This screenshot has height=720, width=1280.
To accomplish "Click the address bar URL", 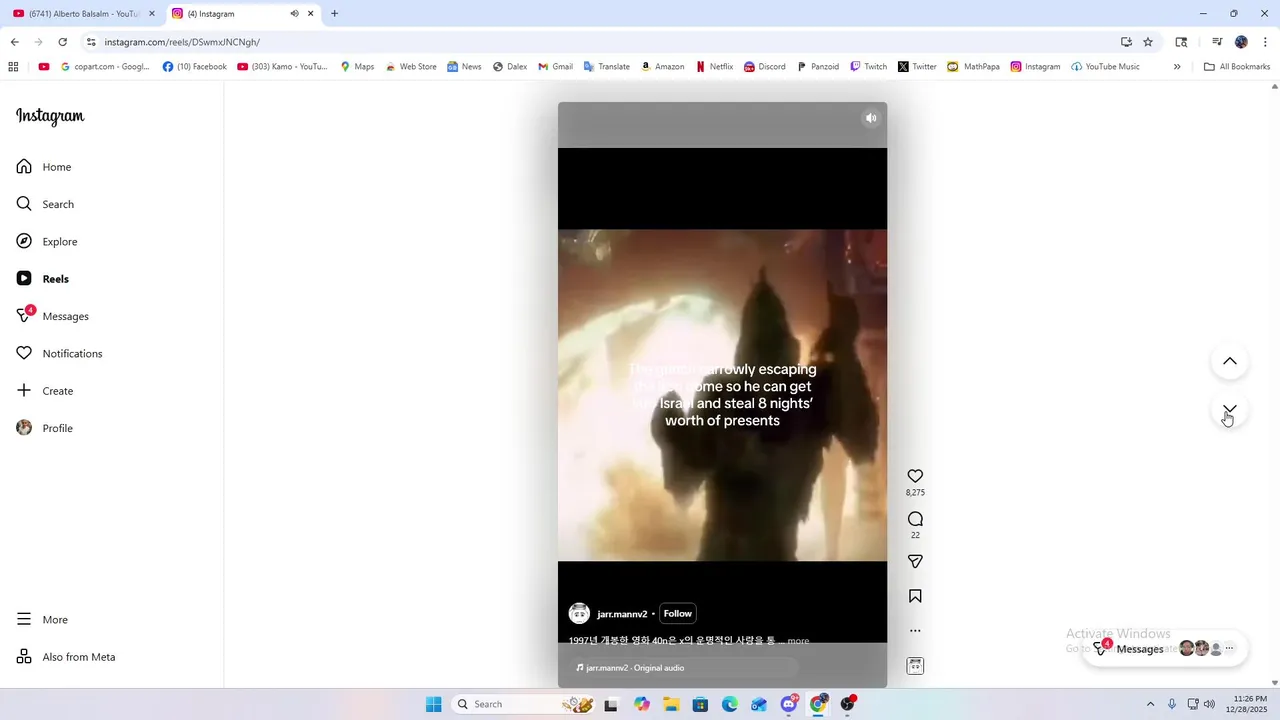I will point(182,42).
